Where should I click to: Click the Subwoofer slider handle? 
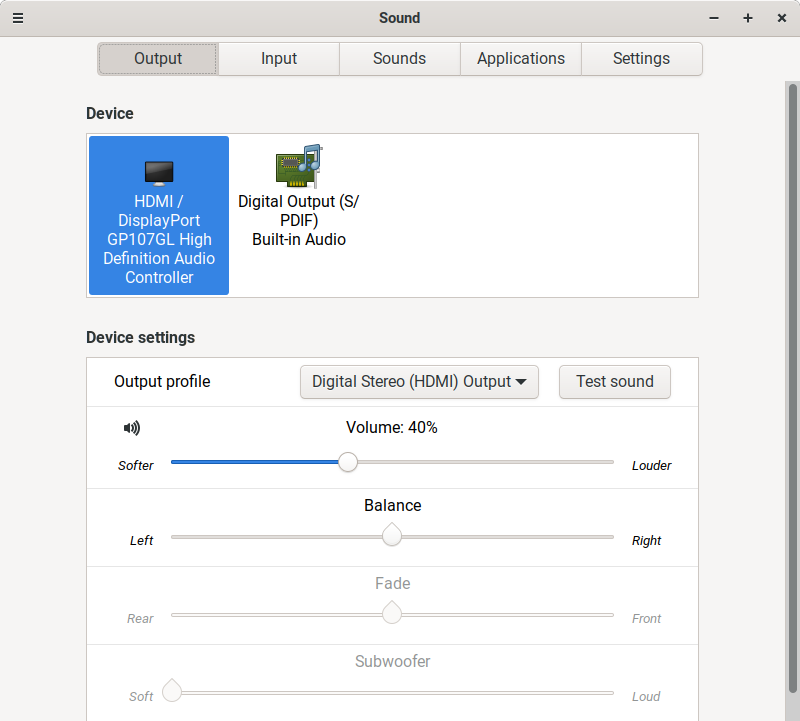[x=172, y=691]
